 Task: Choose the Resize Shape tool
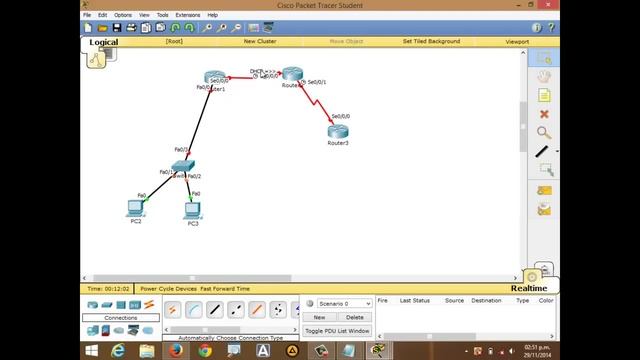coord(546,169)
